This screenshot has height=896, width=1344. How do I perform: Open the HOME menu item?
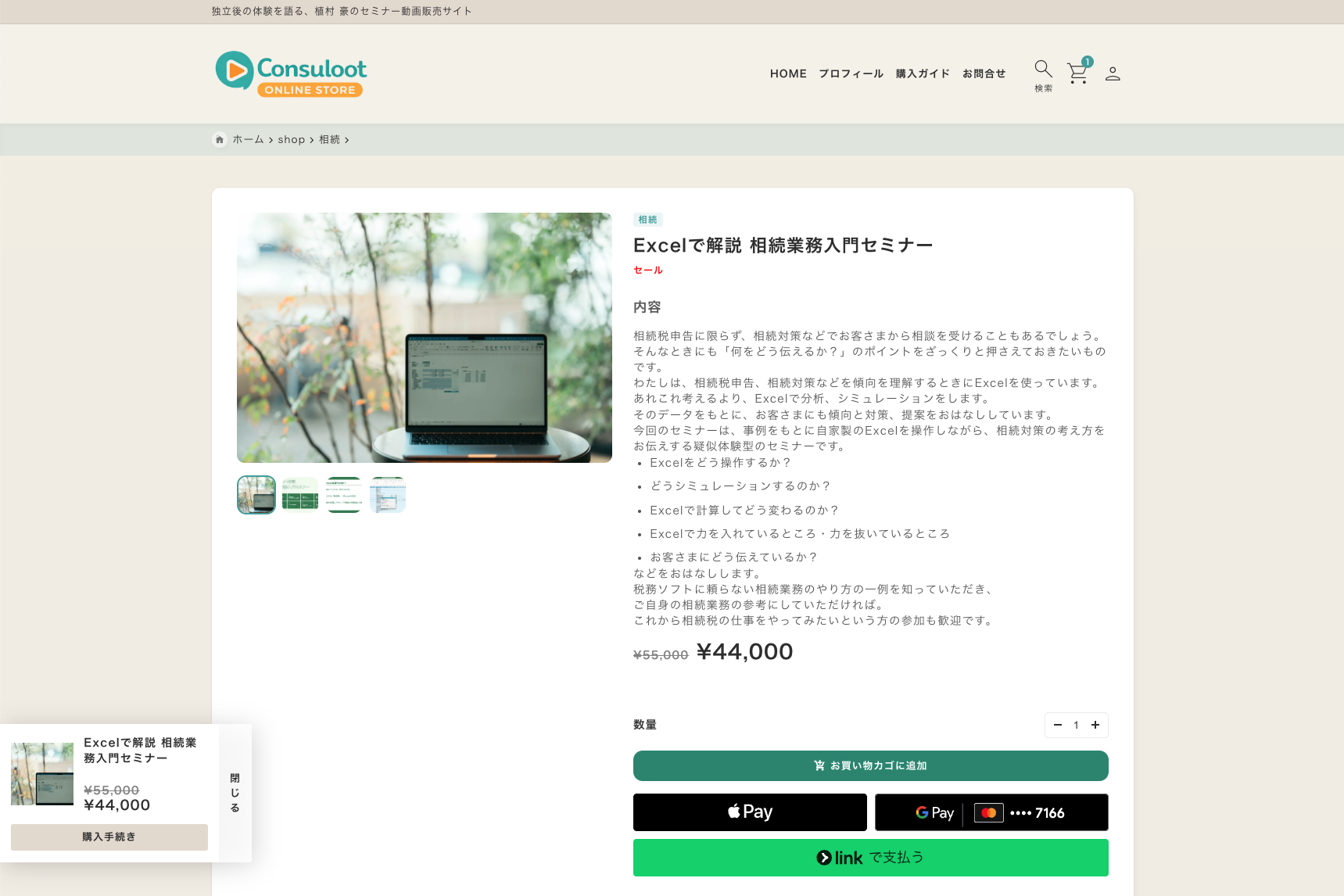point(787,73)
